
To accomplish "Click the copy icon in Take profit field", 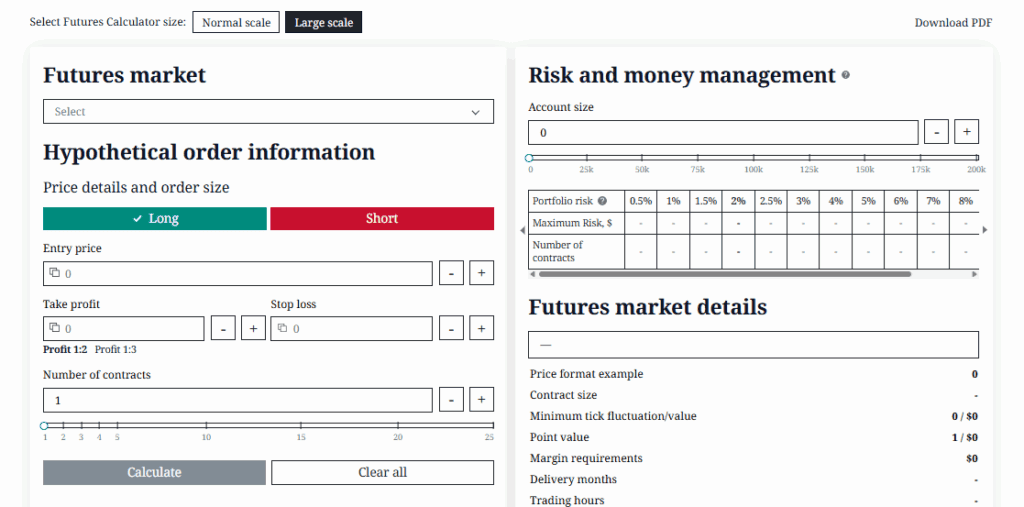I will (x=54, y=328).
